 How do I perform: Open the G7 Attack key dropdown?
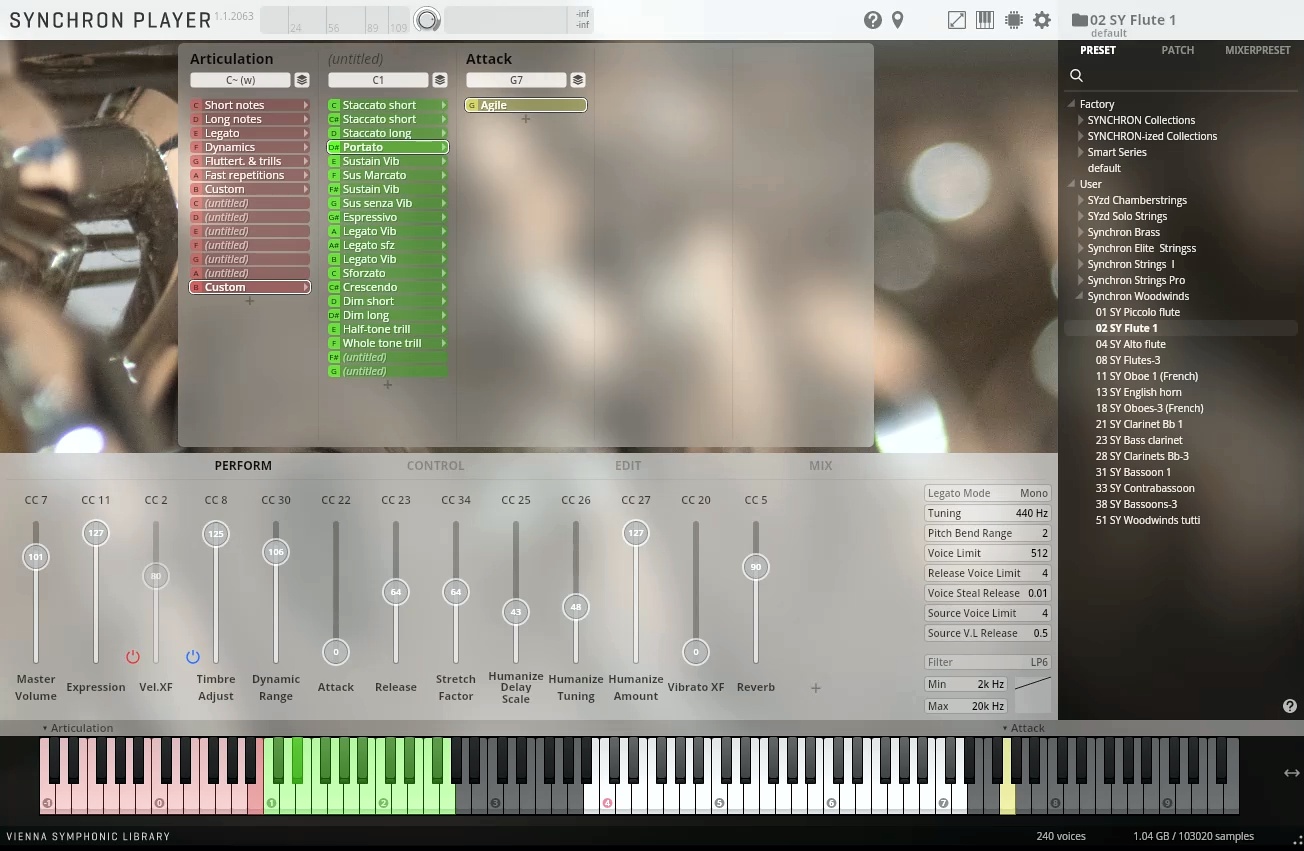(516, 80)
